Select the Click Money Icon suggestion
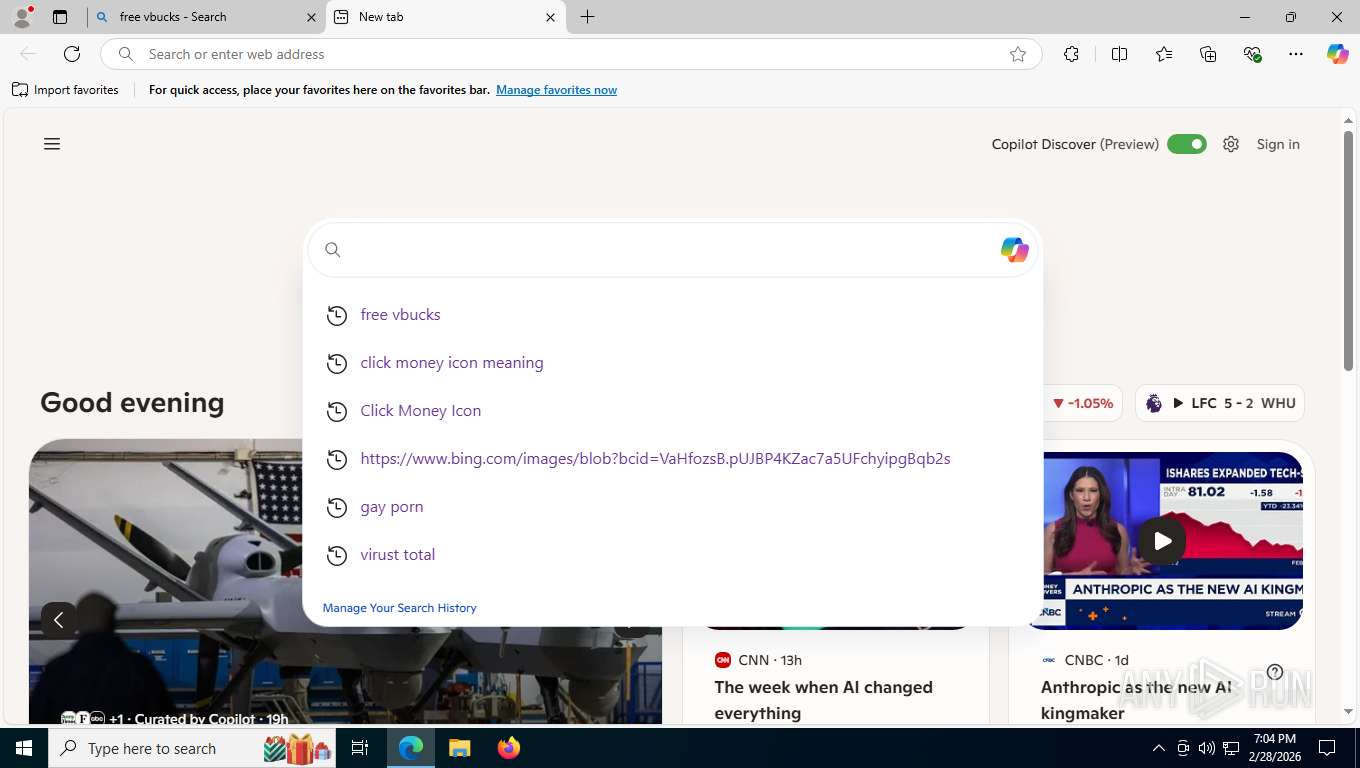The image size is (1360, 768). pyautogui.click(x=672, y=410)
